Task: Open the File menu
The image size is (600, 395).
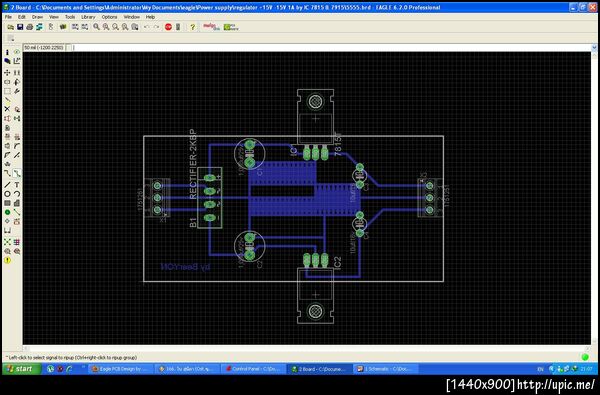Action: click(8, 17)
